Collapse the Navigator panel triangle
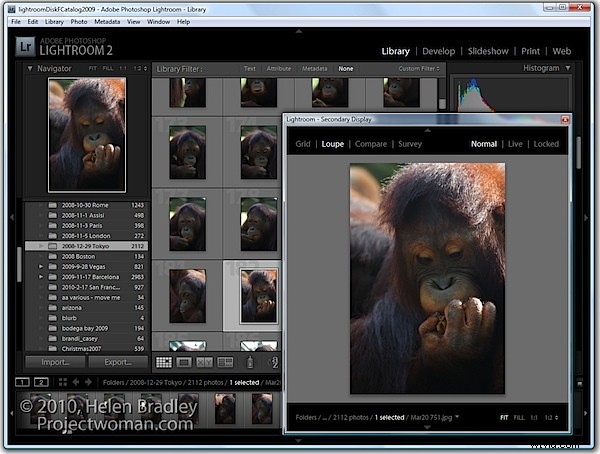The width and height of the screenshot is (600, 454). 30,68
